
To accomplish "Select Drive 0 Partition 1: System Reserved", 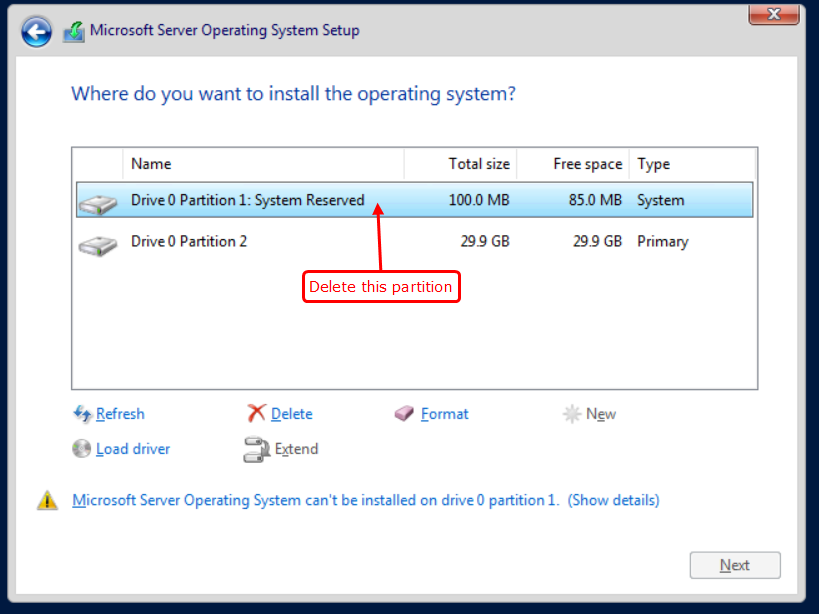I will 415,200.
